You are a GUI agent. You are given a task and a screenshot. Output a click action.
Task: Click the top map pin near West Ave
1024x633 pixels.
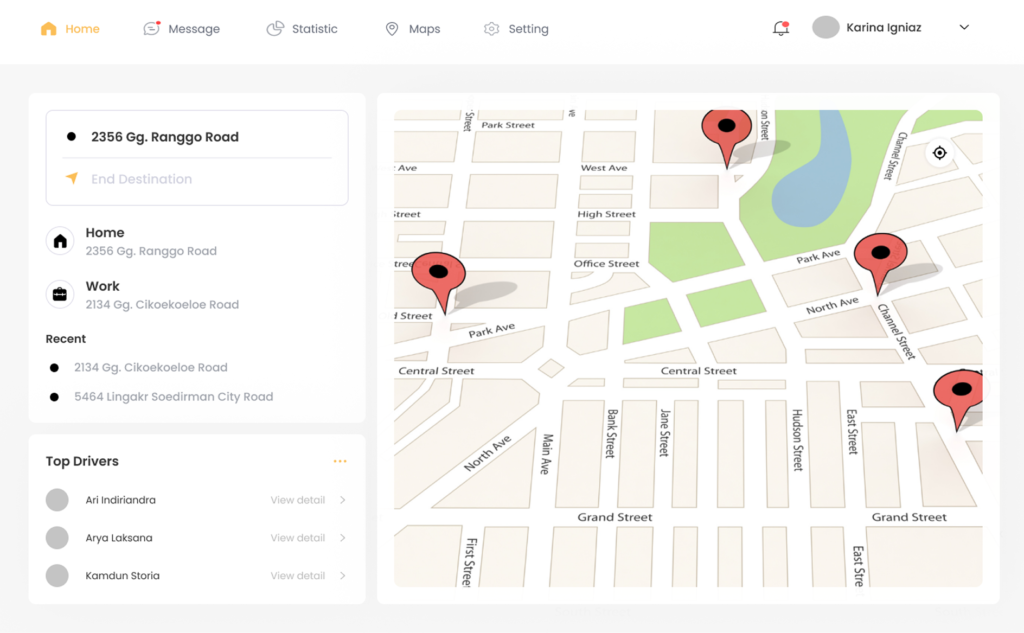(727, 130)
